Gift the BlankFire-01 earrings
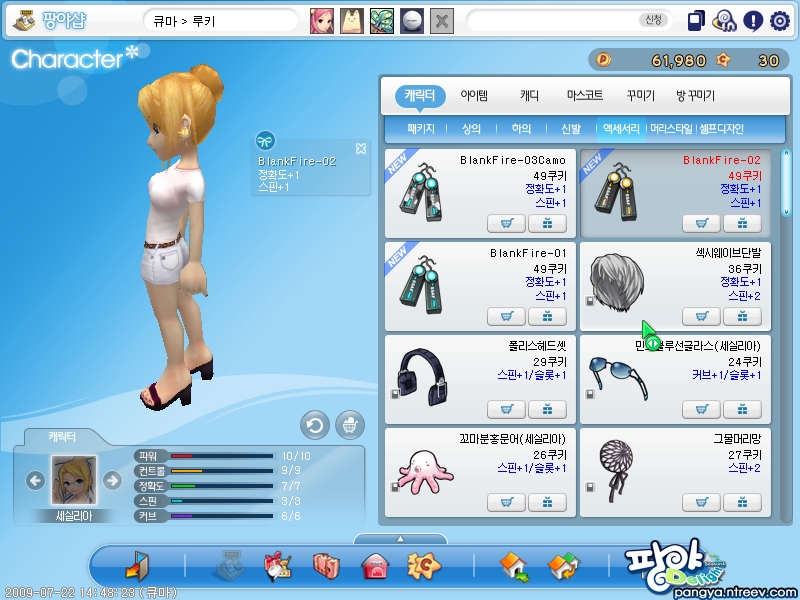This screenshot has width=800, height=600. coord(547,316)
